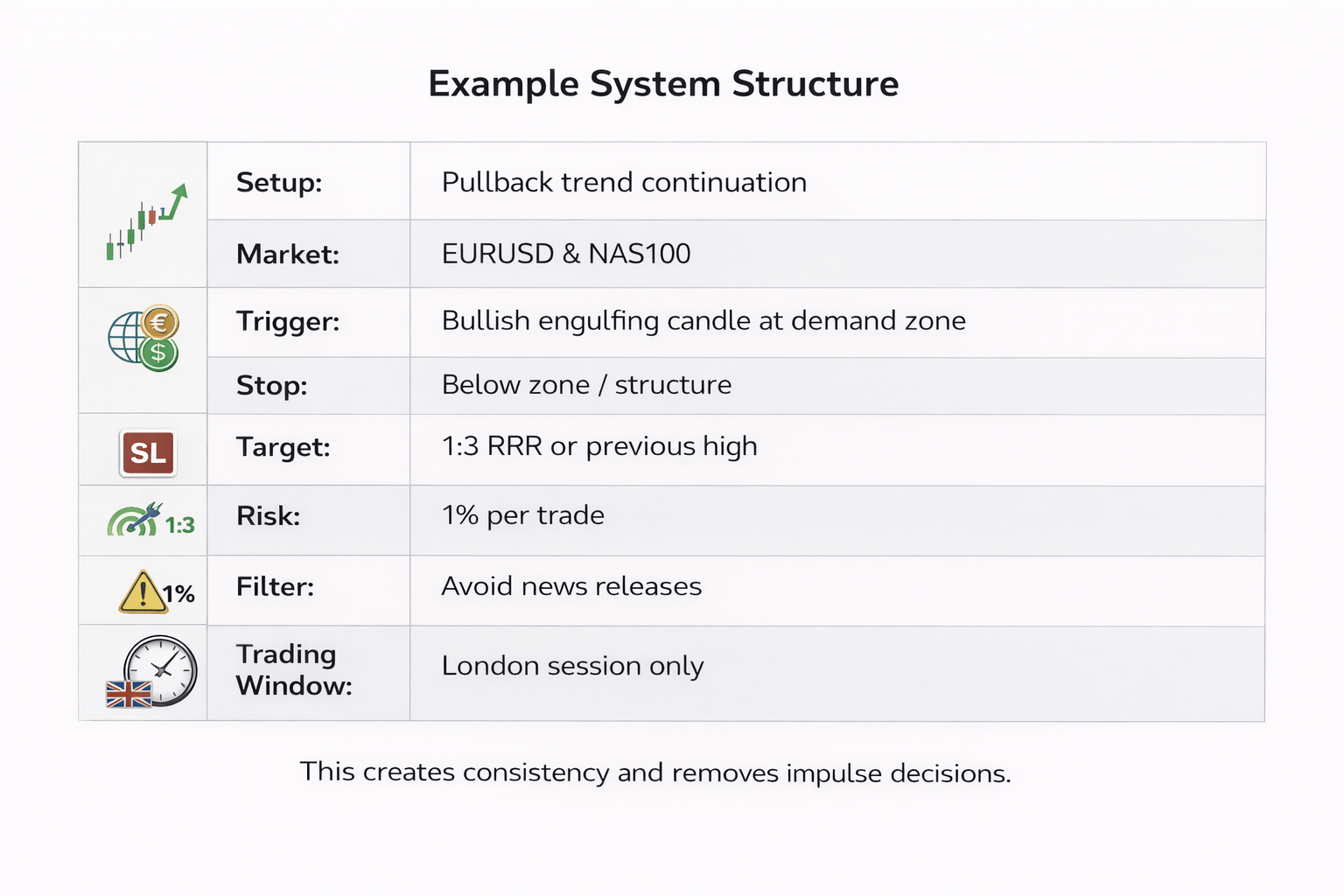This screenshot has width=1344, height=896.
Task: Select Bullish engulfing candle at demand zone text
Action: pos(703,321)
